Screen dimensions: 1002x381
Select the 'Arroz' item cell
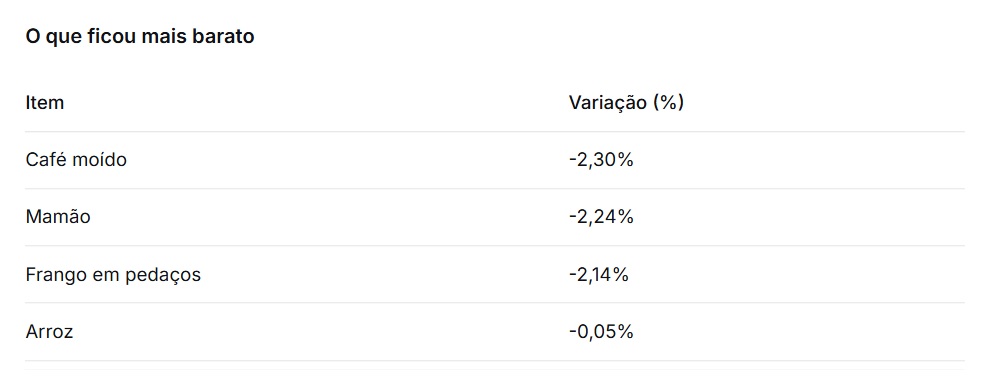pos(49,332)
